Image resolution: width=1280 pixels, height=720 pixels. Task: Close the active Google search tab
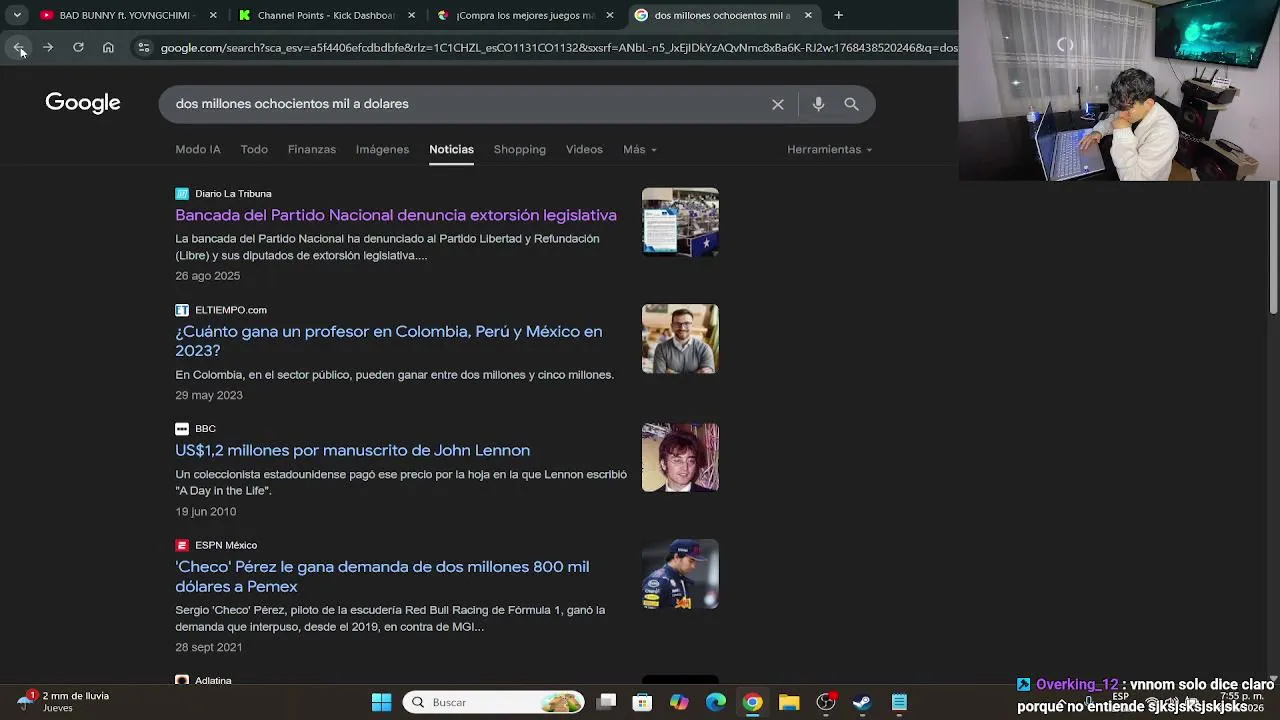point(808,15)
